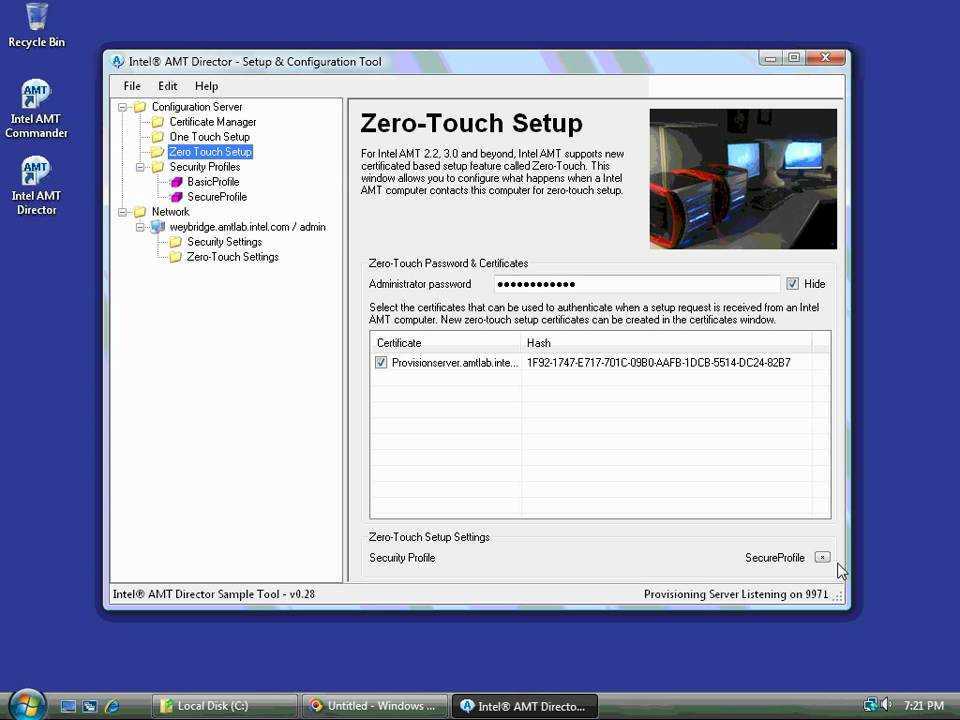Click the AMT Director title bar app icon

tap(118, 62)
